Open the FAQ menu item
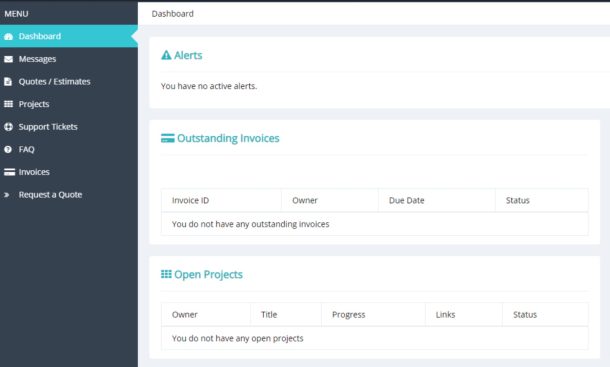610x367 pixels. pos(69,149)
